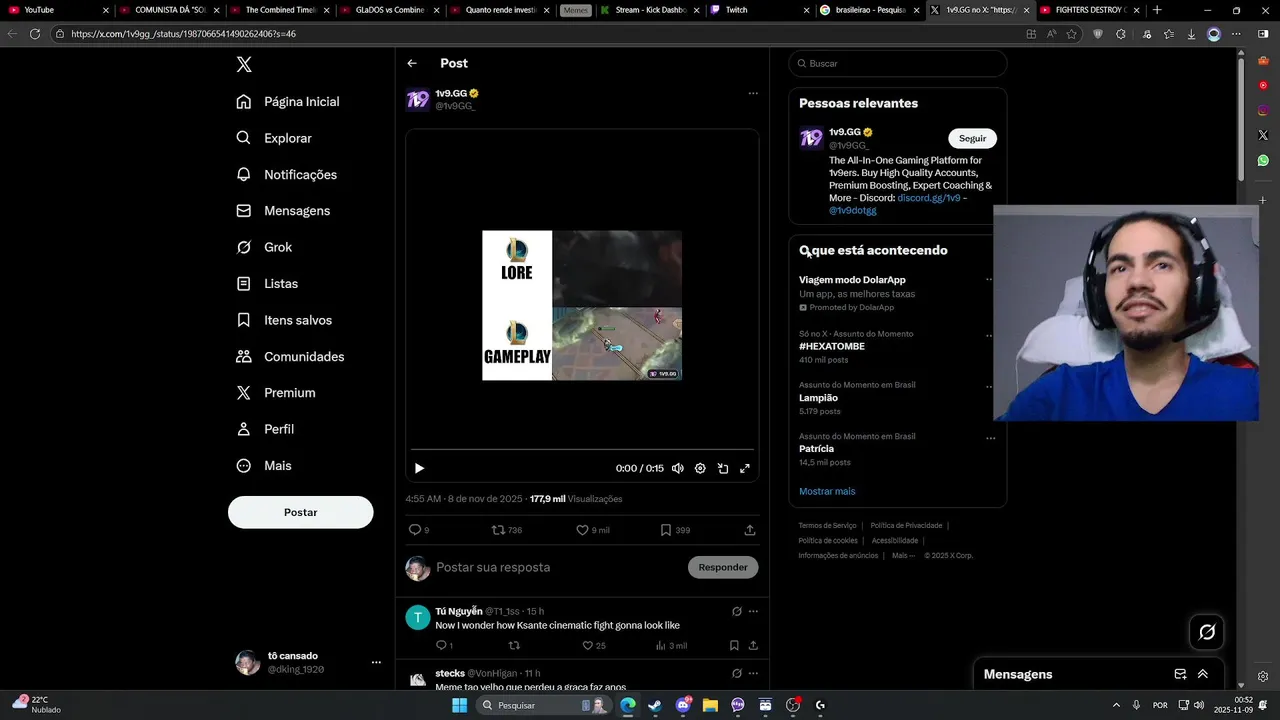This screenshot has width=1280, height=720.
Task: Open Grok explain on Tú Nguyễn reply
Action: [x=737, y=611]
